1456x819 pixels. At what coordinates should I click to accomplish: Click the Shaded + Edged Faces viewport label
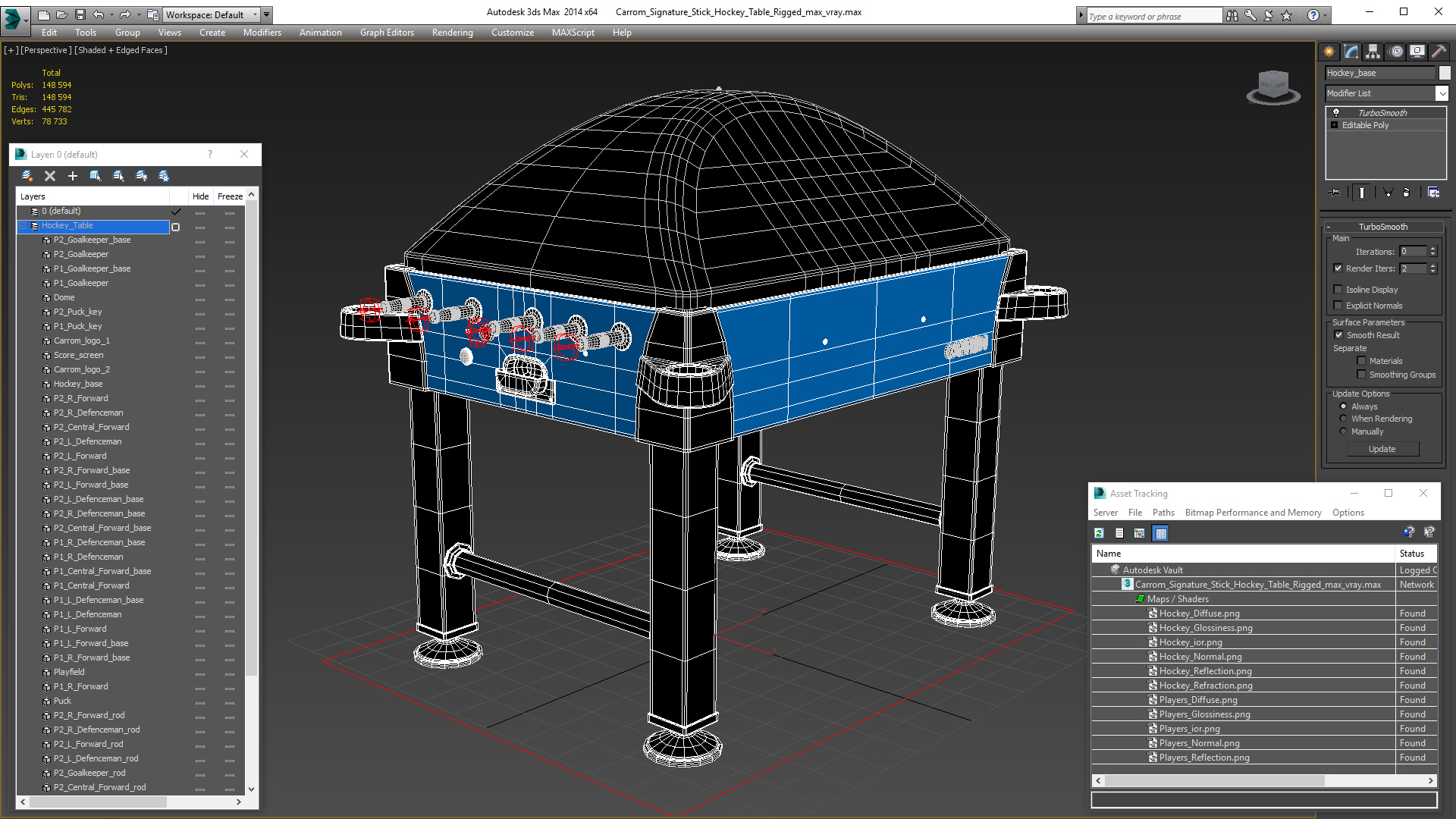tap(121, 50)
